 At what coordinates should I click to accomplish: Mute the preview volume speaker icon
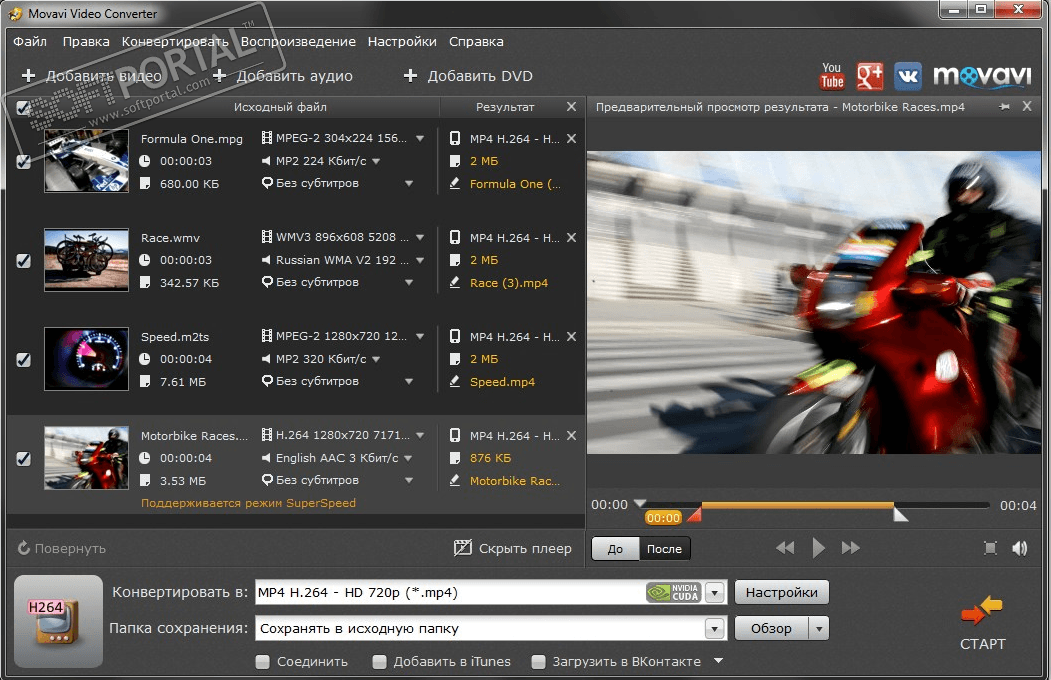[x=1019, y=548]
